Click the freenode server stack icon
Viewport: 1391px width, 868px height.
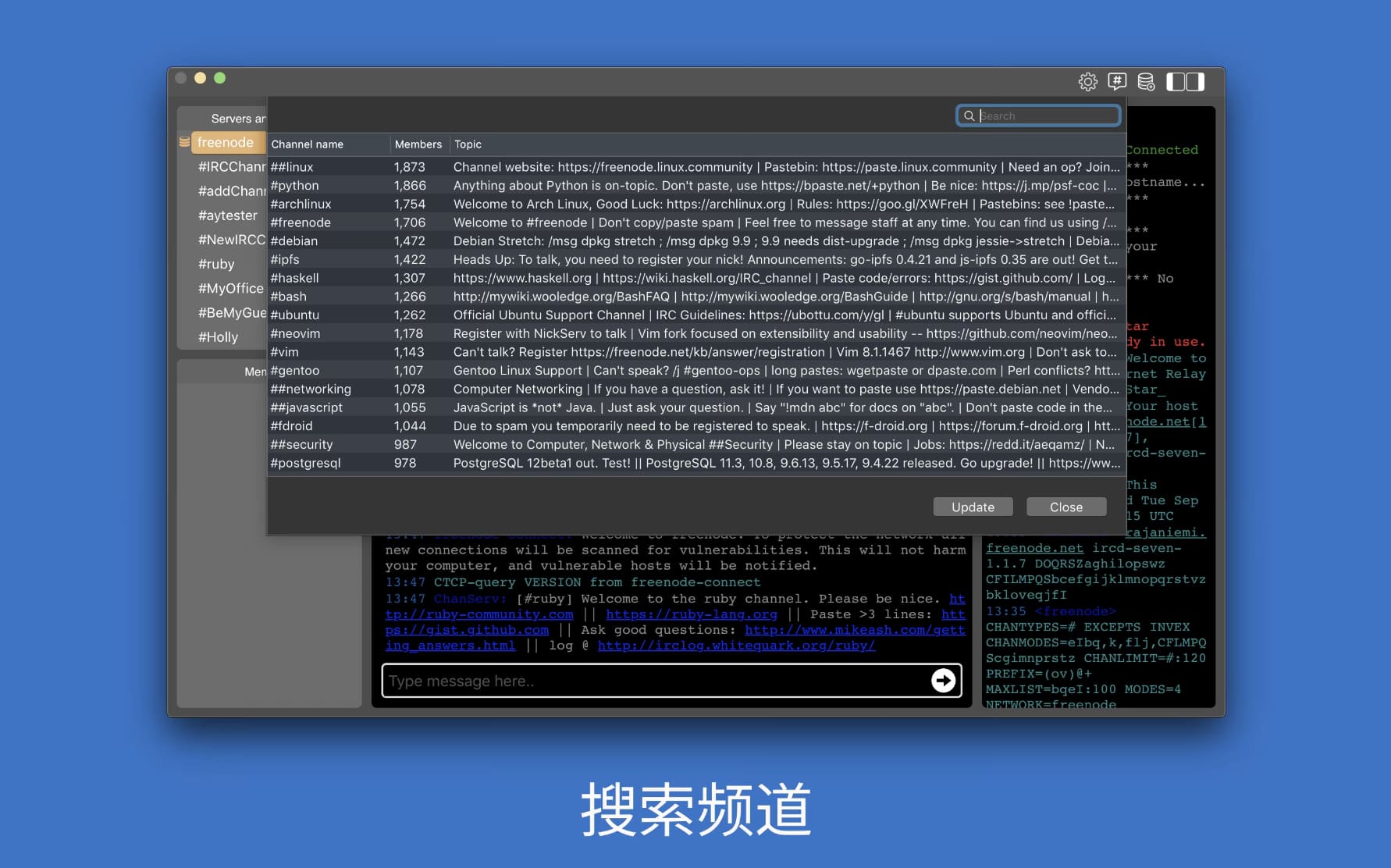(184, 142)
